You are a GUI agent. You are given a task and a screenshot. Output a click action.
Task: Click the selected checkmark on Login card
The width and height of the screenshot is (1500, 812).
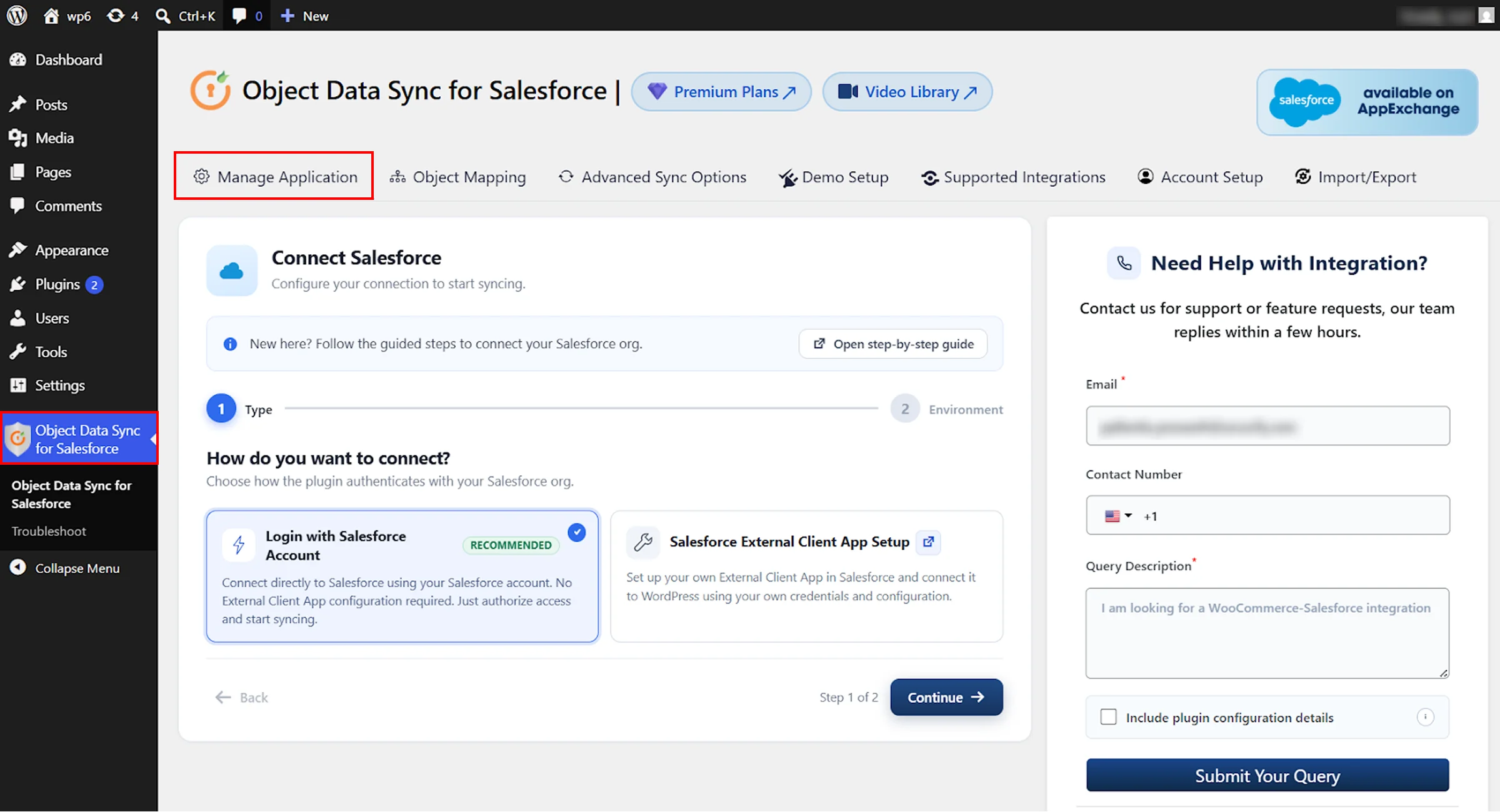tap(577, 532)
